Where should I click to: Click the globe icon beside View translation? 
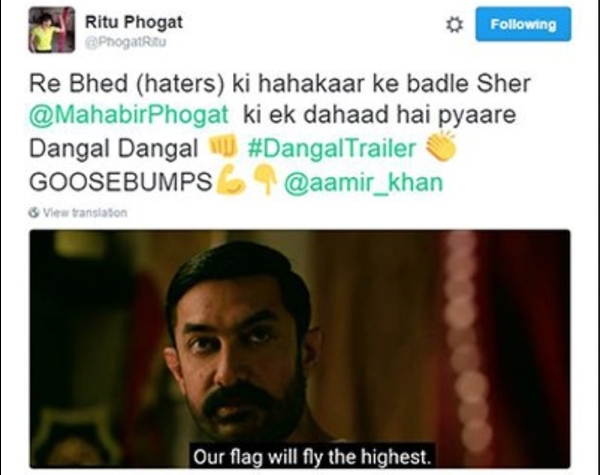34,212
